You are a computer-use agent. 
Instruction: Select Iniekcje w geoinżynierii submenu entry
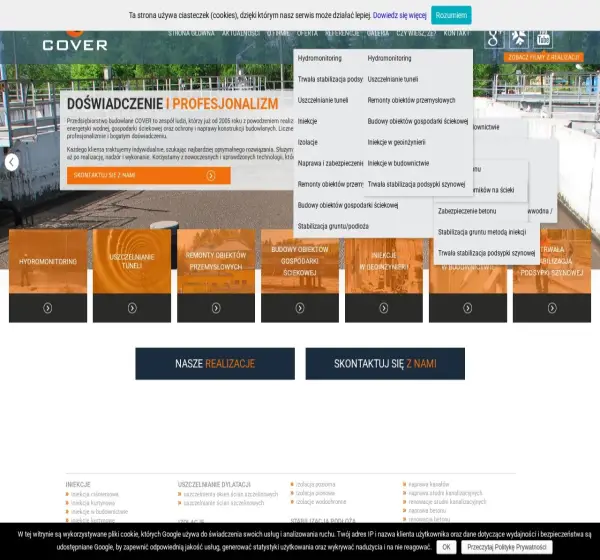(x=396, y=142)
